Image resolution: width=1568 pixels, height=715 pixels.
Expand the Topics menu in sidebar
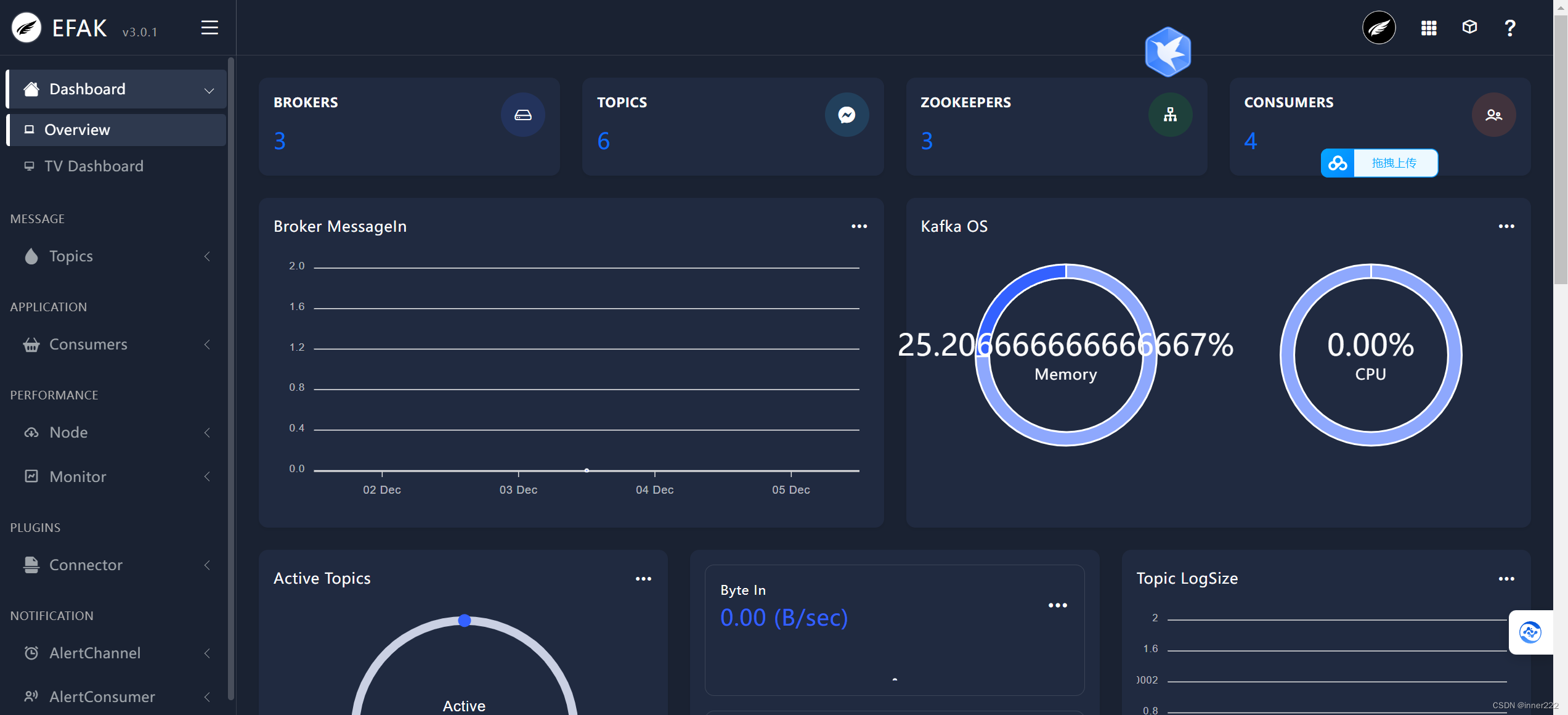point(205,255)
